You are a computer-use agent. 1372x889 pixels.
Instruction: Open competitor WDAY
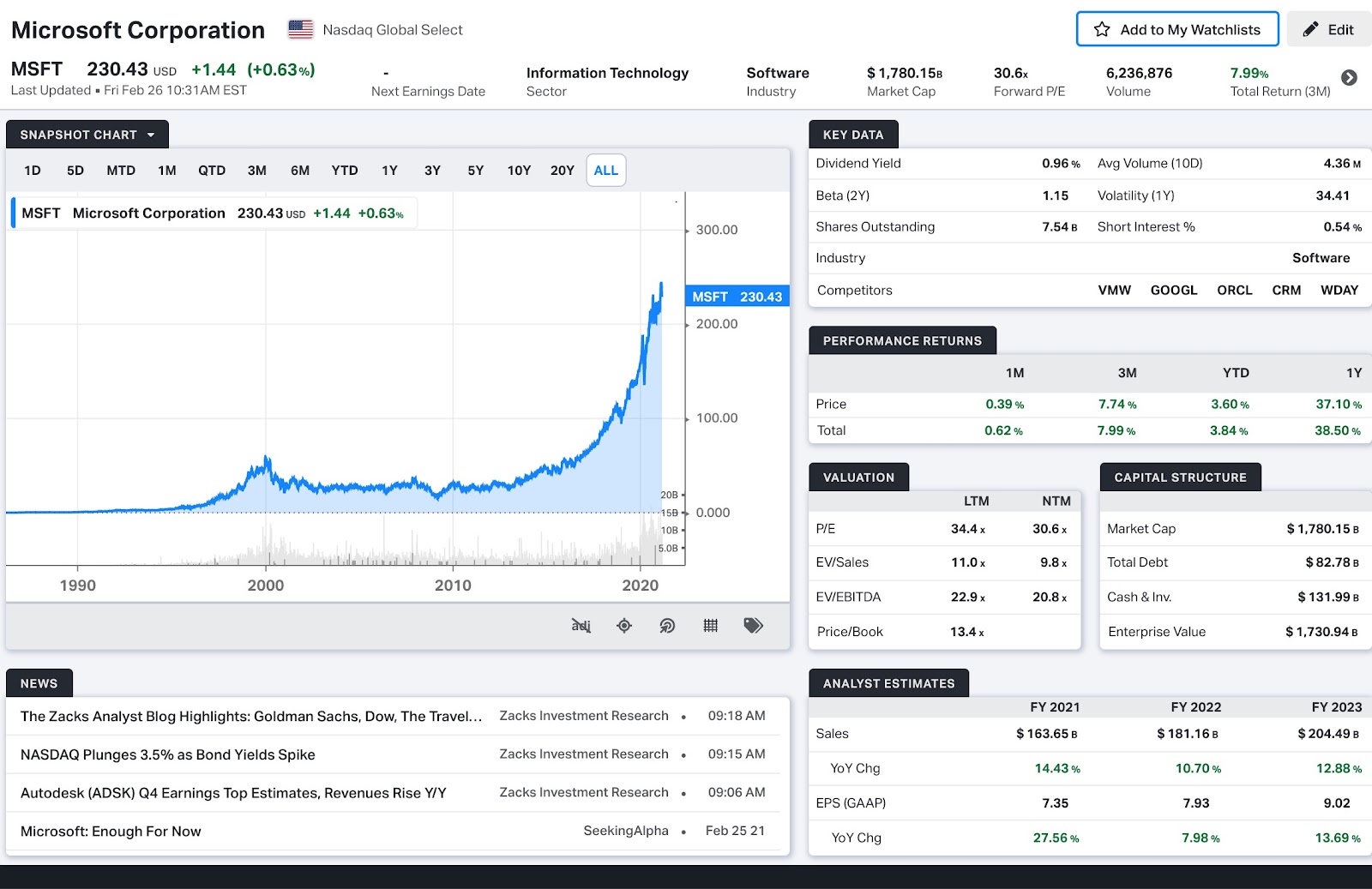(x=1339, y=291)
